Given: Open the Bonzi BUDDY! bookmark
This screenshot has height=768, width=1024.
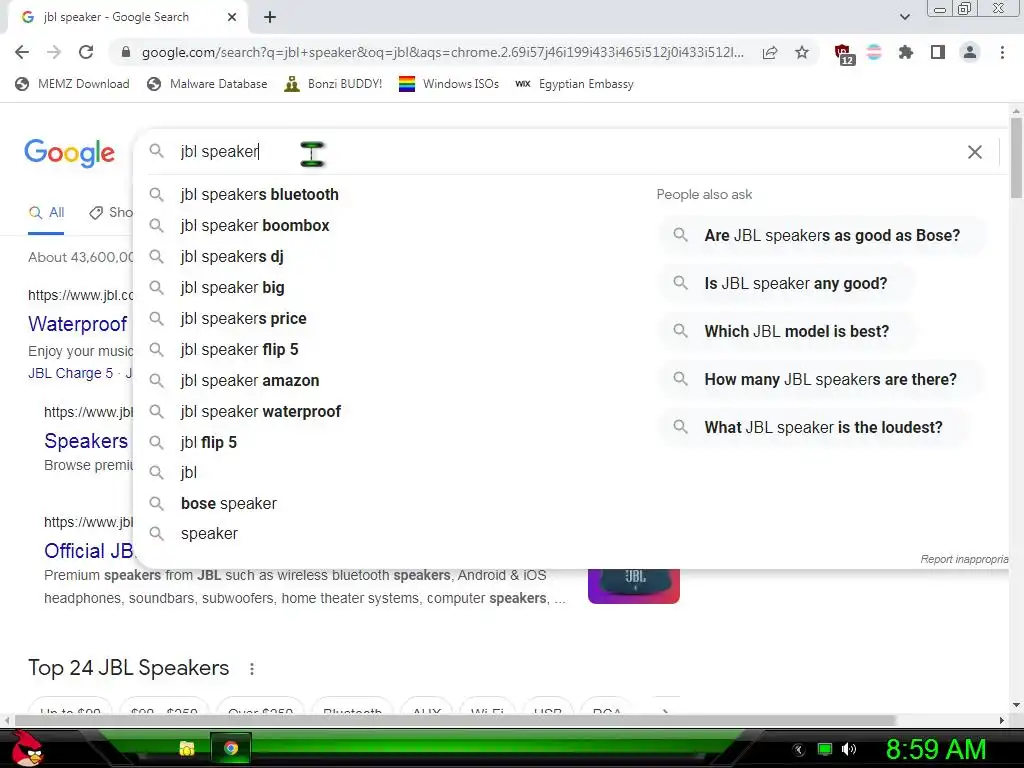Looking at the screenshot, I should (x=333, y=84).
